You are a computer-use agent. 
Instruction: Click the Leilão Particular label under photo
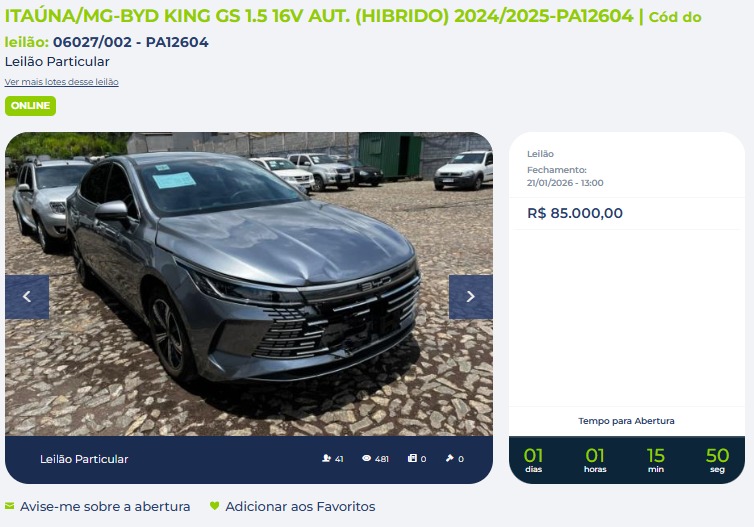point(84,459)
